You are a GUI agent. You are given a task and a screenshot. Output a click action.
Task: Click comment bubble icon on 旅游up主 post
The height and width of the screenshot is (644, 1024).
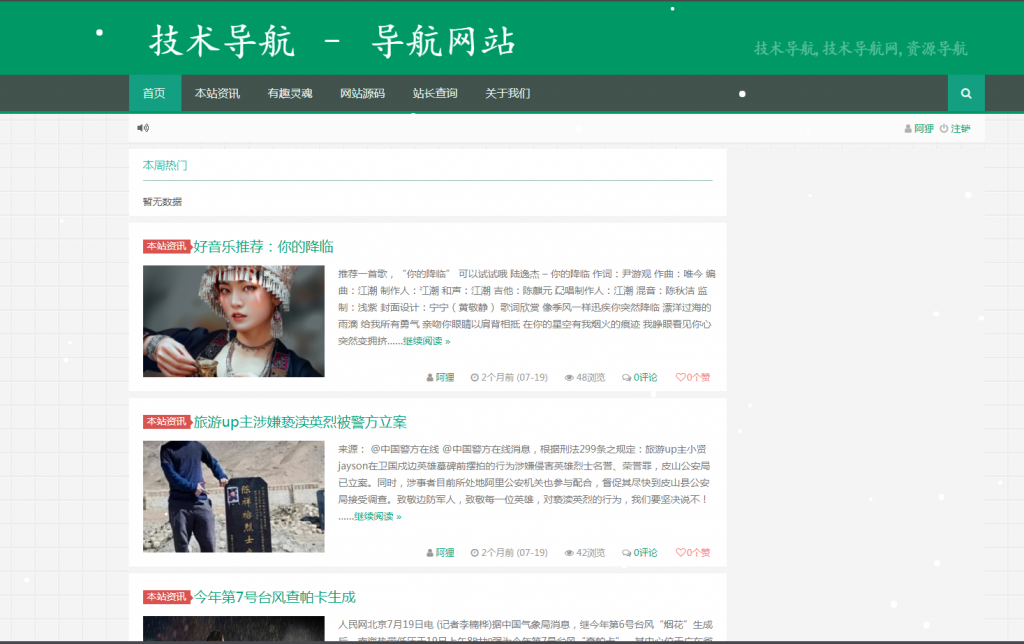(x=626, y=553)
